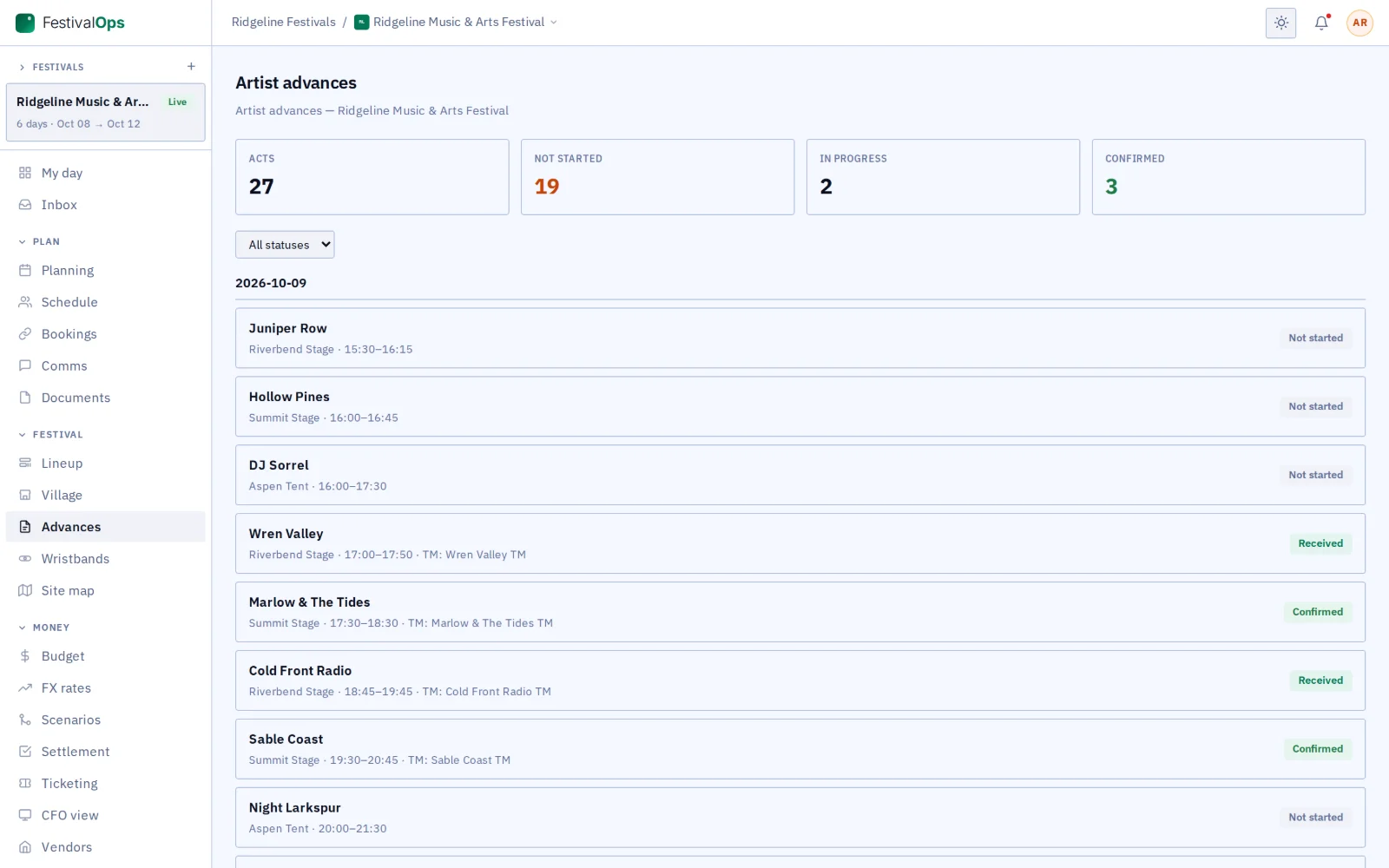Expand the FESTIVALS sidebar section

(x=51, y=67)
